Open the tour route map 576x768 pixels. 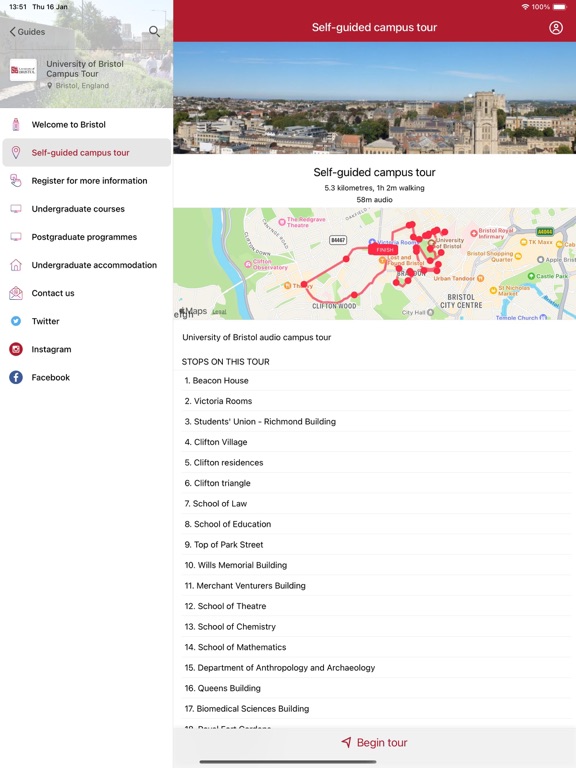pyautogui.click(x=375, y=264)
